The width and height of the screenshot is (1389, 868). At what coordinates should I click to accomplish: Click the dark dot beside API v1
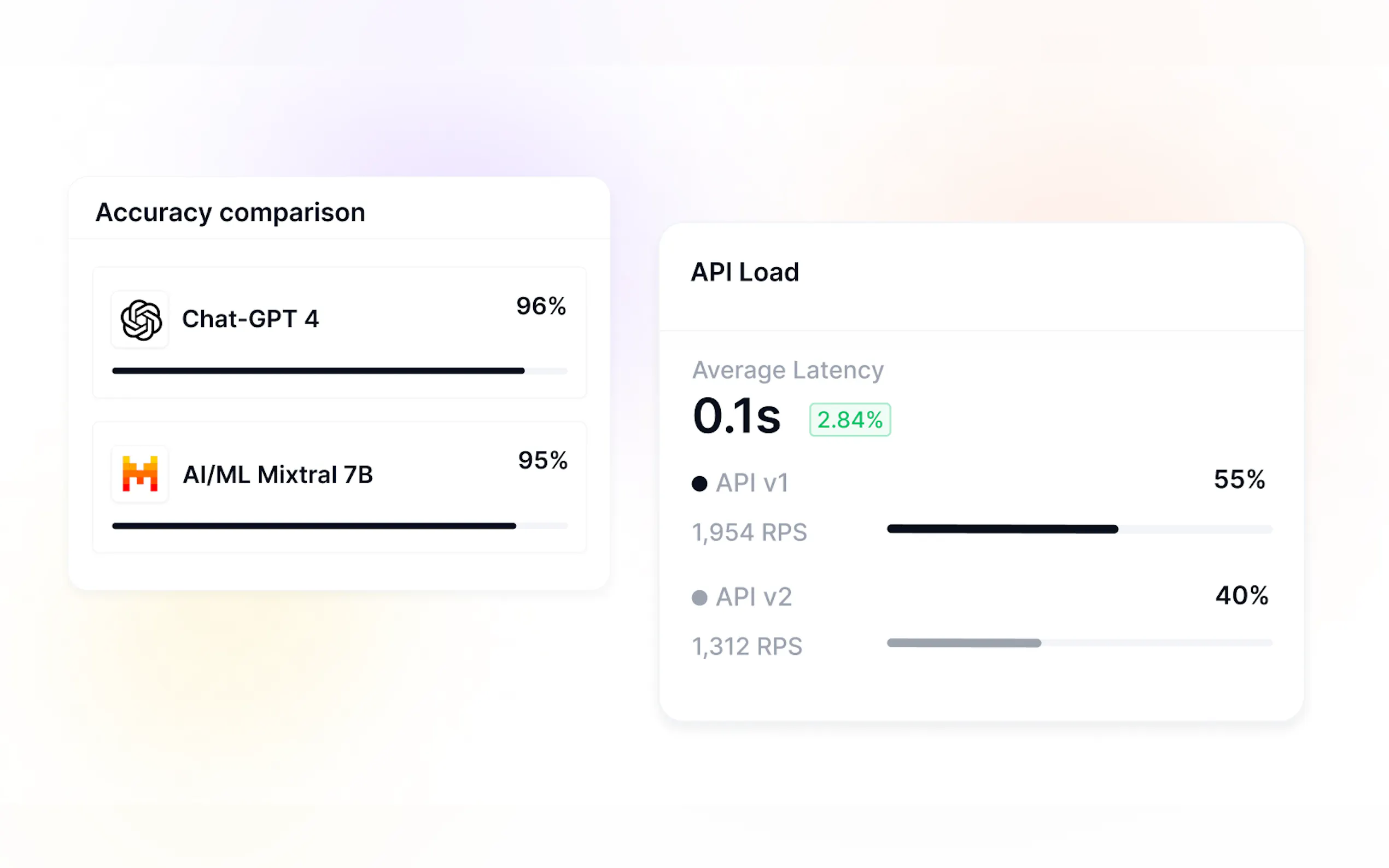coord(699,483)
